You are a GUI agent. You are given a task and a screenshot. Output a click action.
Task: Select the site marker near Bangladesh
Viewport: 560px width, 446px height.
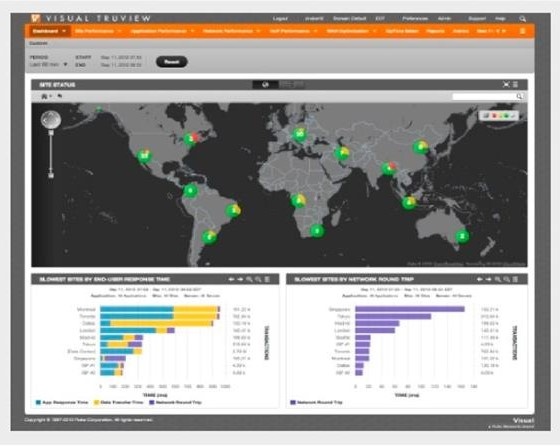[389, 168]
